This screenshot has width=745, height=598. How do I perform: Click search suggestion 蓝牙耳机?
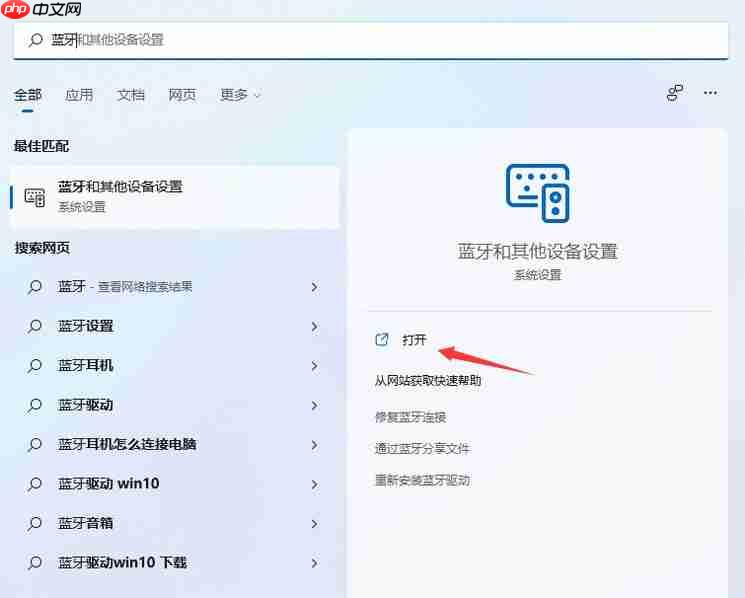pos(86,365)
